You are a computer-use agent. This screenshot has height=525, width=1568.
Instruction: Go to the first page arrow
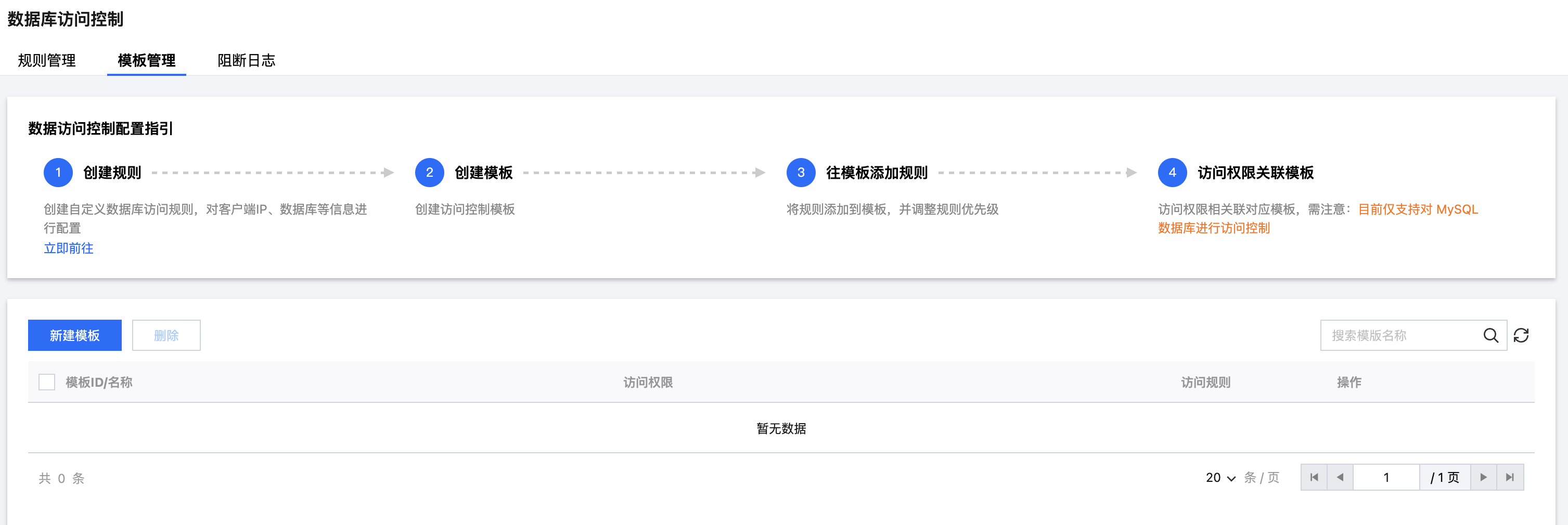(1314, 478)
